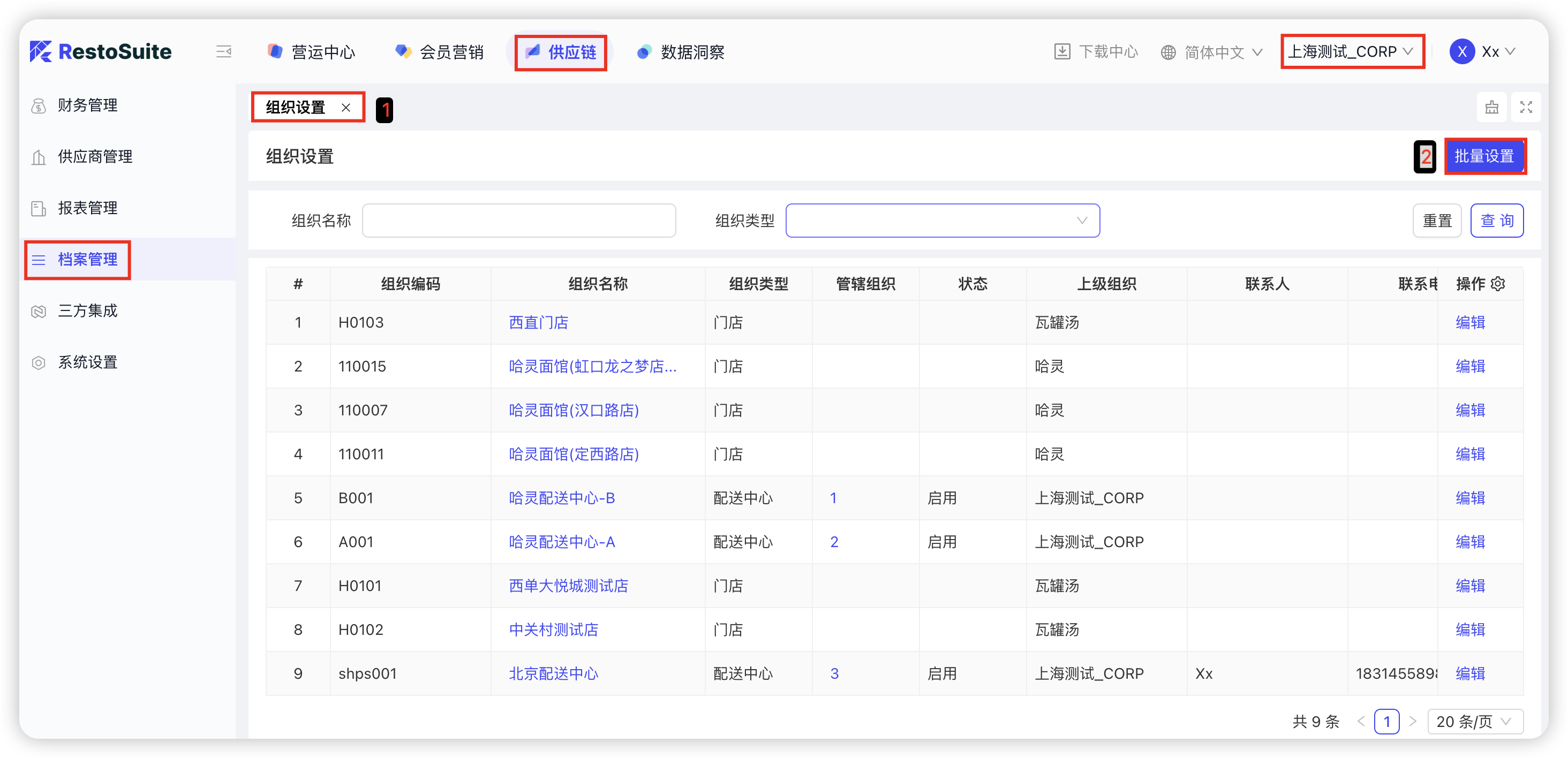This screenshot has height=758, width=1568.
Task: Click the layout icon beside fullscreen
Action: pos(1491,108)
